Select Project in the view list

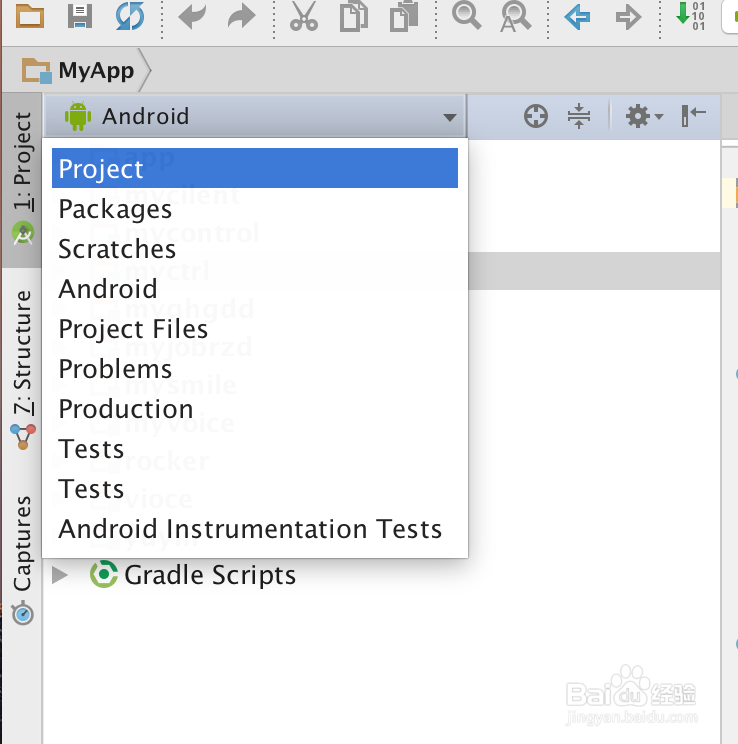click(x=255, y=168)
